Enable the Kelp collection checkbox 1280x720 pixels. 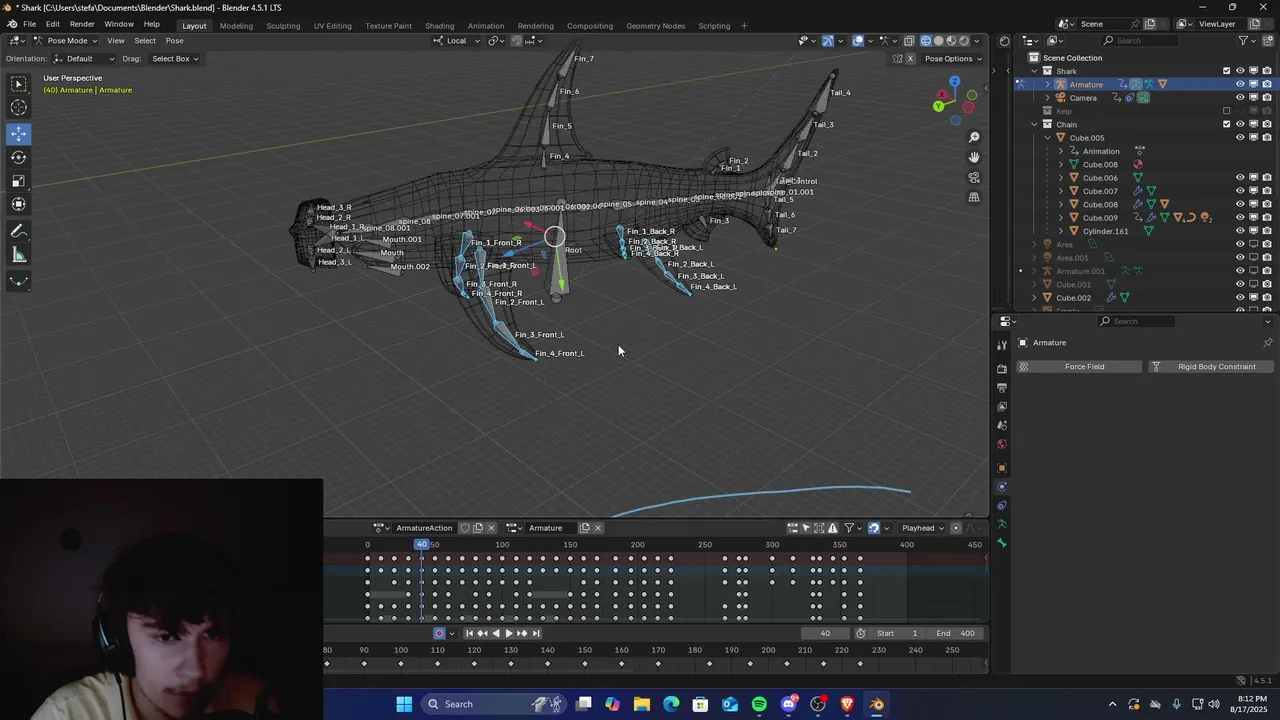(x=1226, y=111)
